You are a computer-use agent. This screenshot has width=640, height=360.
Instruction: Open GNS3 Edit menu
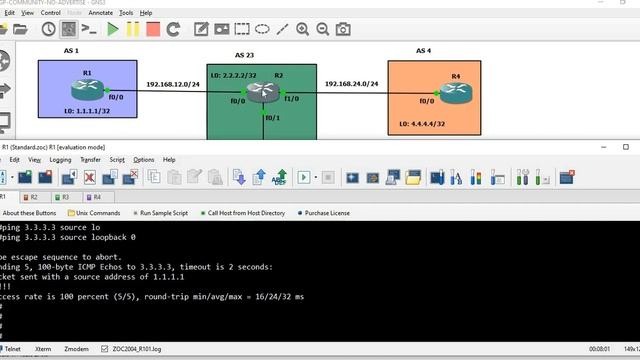coord(9,13)
